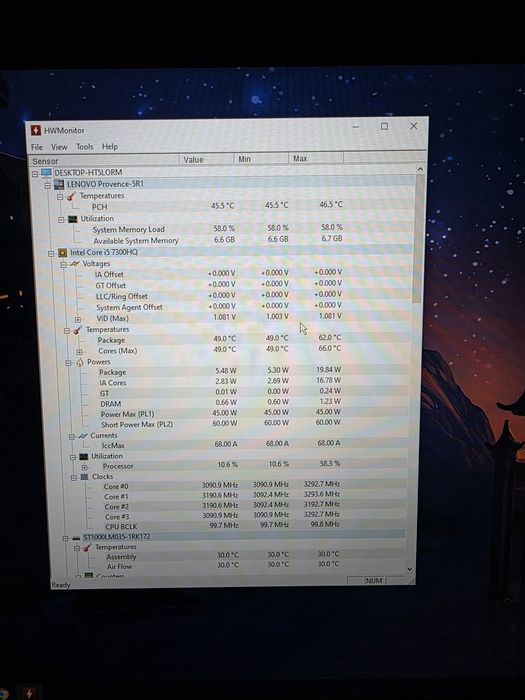Click the drive Temperatures thermometer icon
The height and width of the screenshot is (700, 525).
[x=88, y=547]
